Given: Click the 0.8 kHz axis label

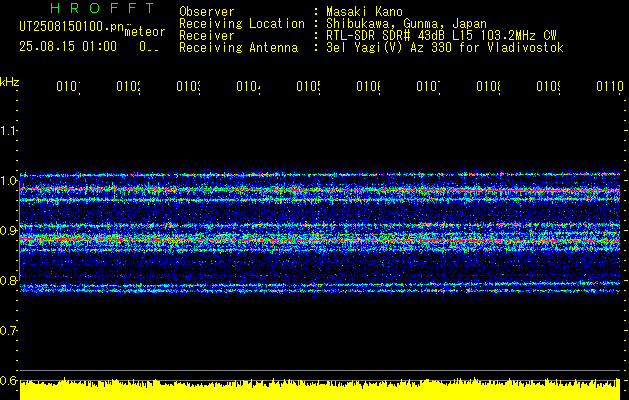Looking at the screenshot, I should point(9,280).
